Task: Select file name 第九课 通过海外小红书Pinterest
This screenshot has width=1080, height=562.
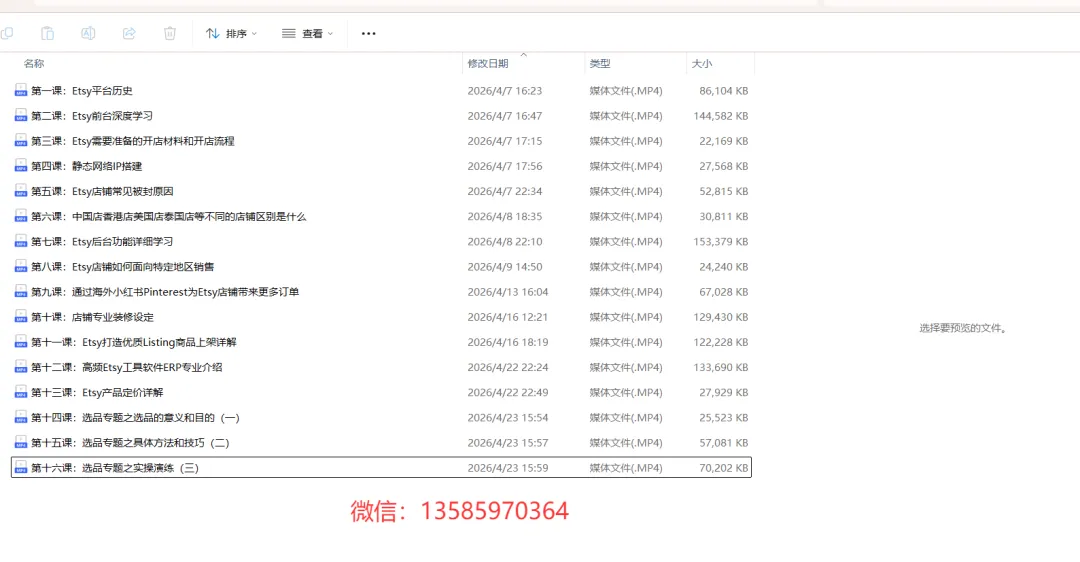Action: tap(165, 291)
